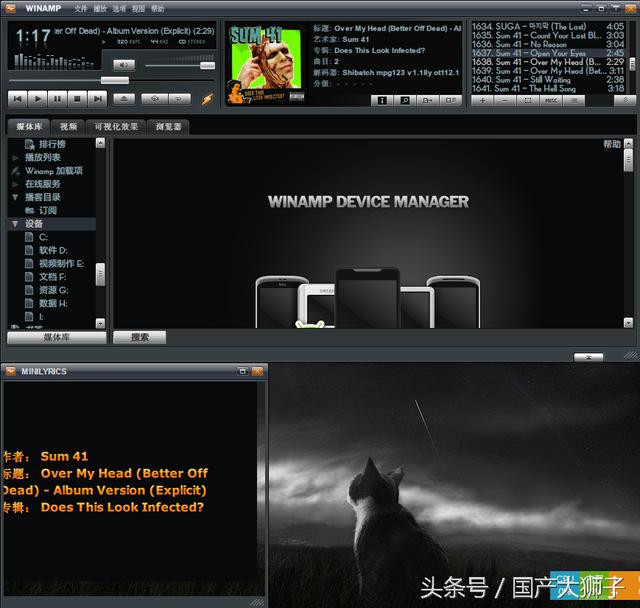
Task: Click the eject/open file button
Action: point(124,99)
